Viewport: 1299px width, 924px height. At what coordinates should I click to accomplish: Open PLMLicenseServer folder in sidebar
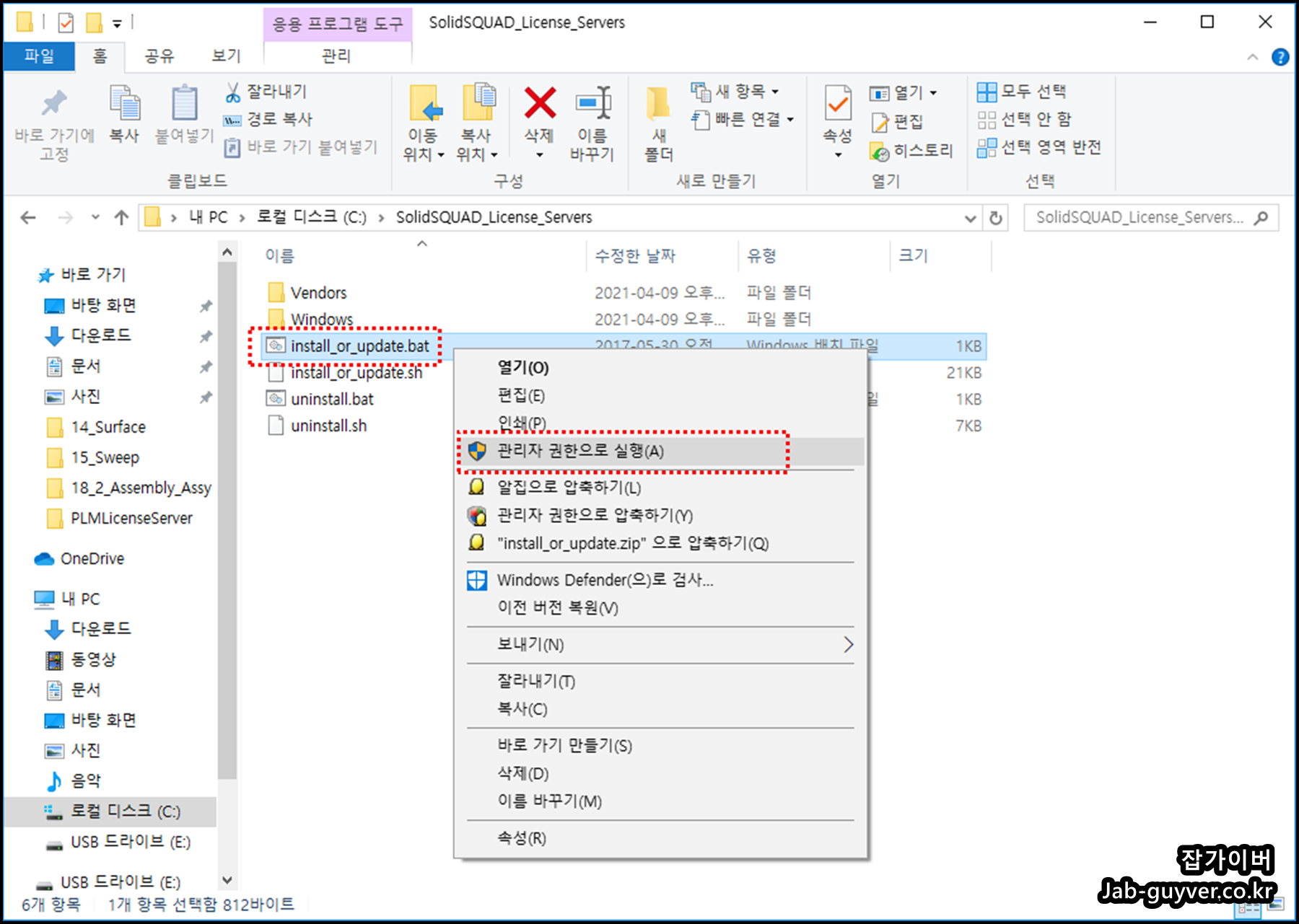click(x=131, y=518)
